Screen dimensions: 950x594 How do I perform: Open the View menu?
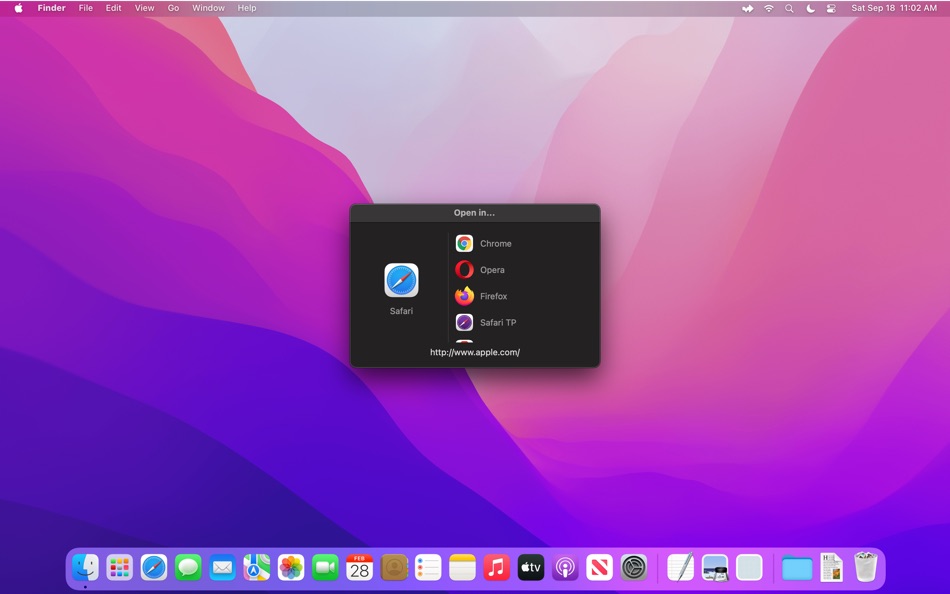(144, 8)
